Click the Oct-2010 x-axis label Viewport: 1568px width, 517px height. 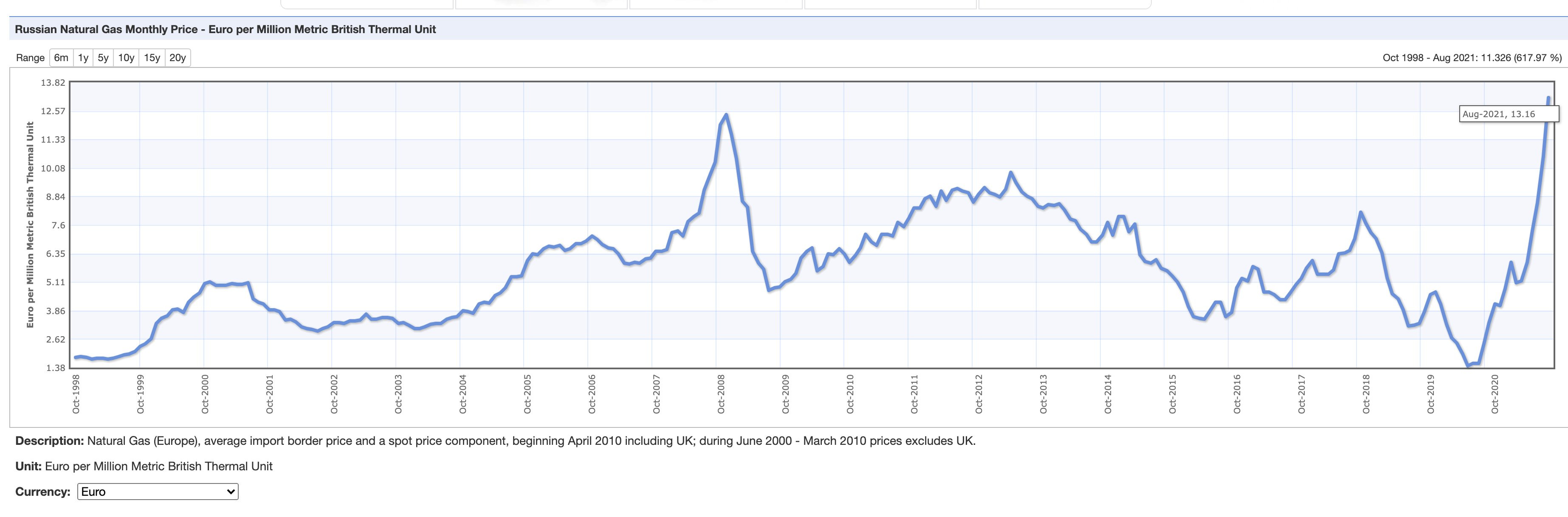850,394
